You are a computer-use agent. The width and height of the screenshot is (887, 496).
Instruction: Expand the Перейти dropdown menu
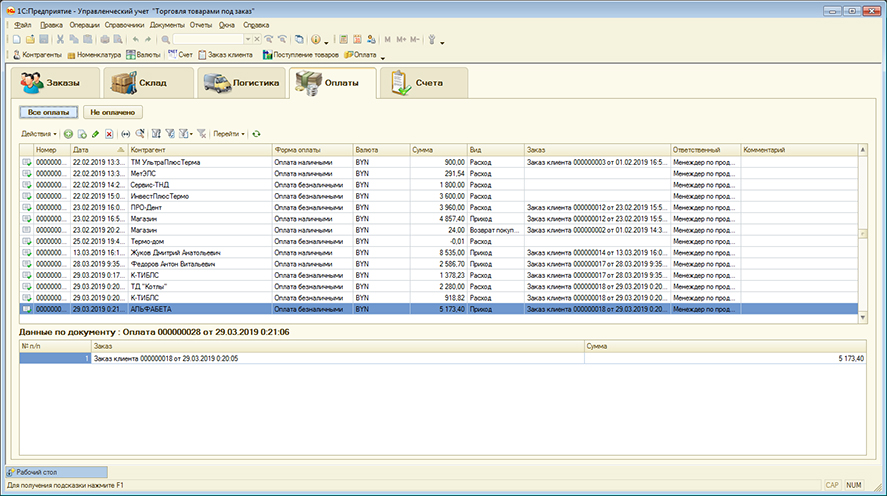[229, 133]
